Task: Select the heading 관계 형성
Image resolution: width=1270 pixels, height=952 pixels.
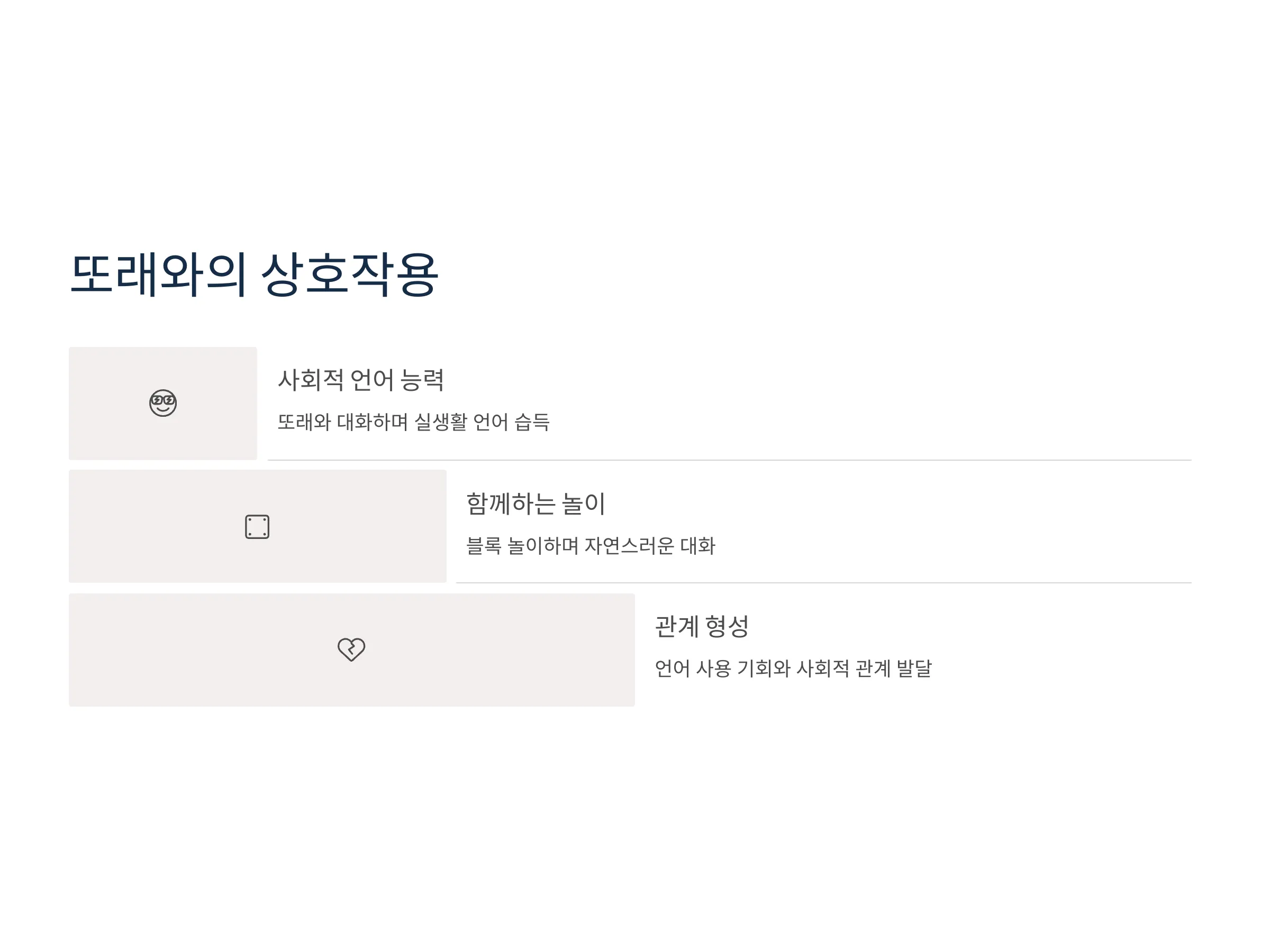Action: [702, 626]
